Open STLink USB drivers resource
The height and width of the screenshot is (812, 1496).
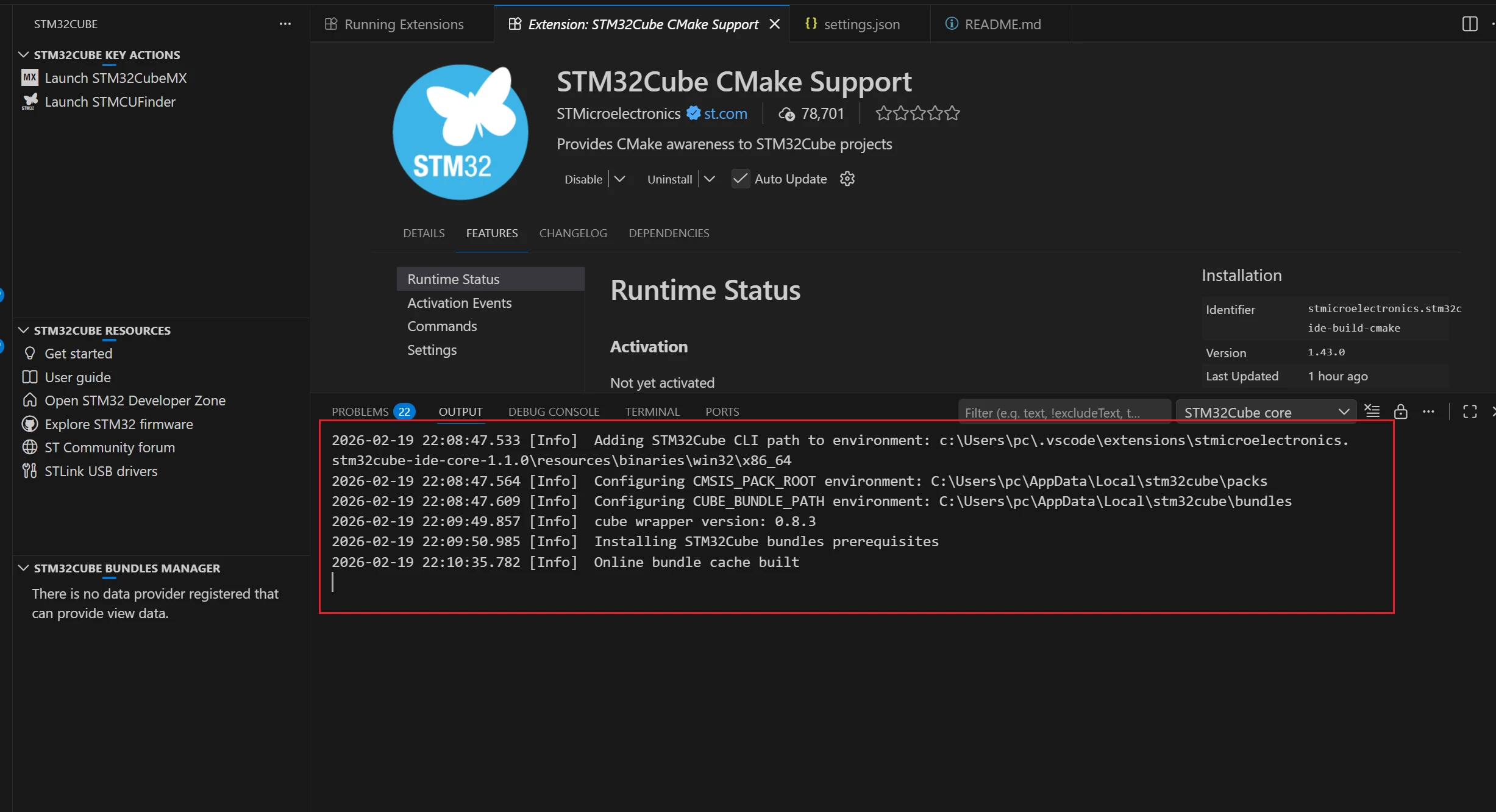point(101,471)
